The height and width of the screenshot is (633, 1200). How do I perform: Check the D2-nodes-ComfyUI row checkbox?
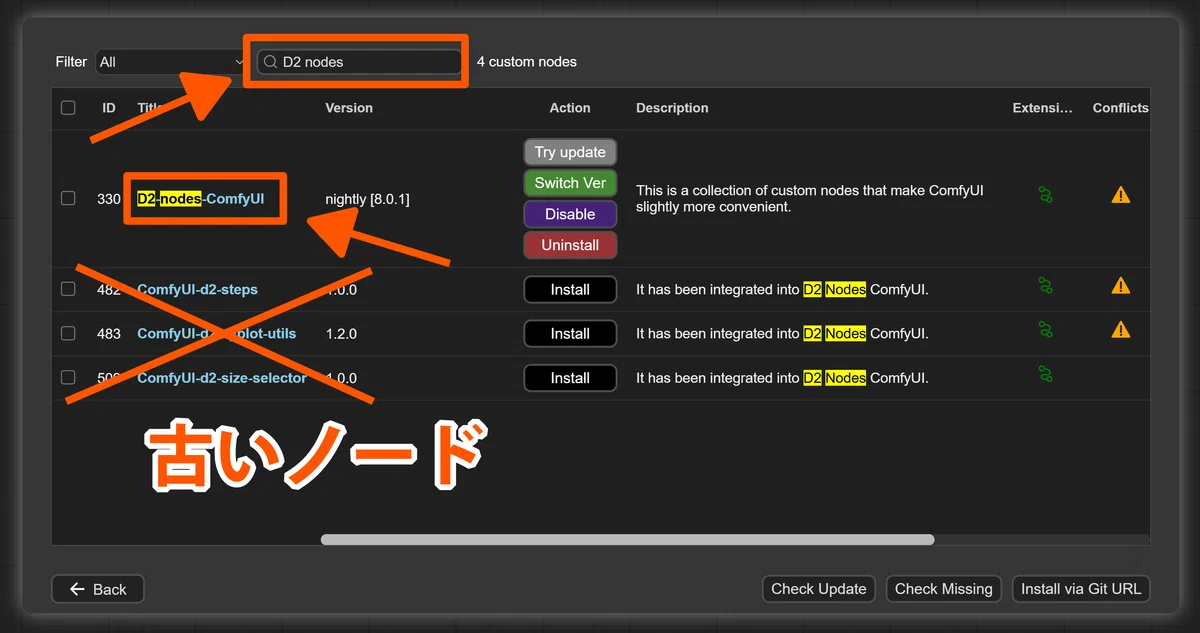[68, 199]
